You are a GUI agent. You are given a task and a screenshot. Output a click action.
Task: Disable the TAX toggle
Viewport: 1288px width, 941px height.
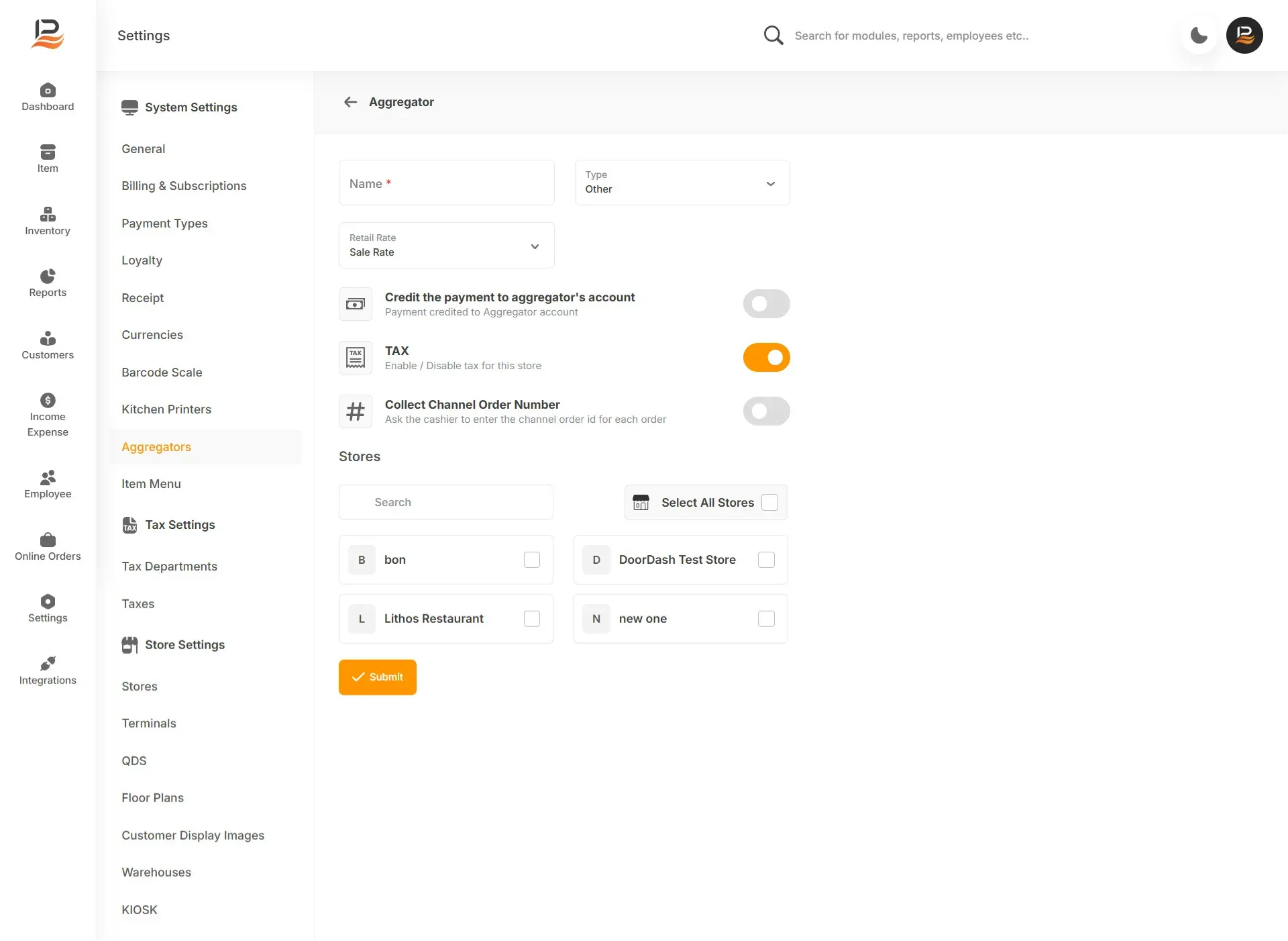766,358
